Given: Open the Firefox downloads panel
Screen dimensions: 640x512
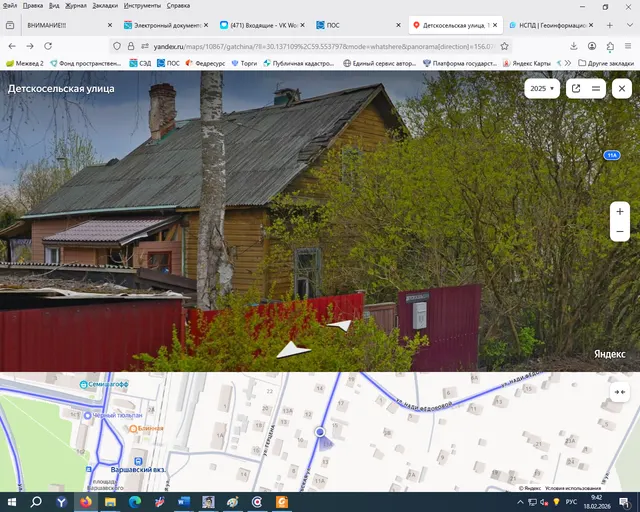Looking at the screenshot, I should coord(573,46).
